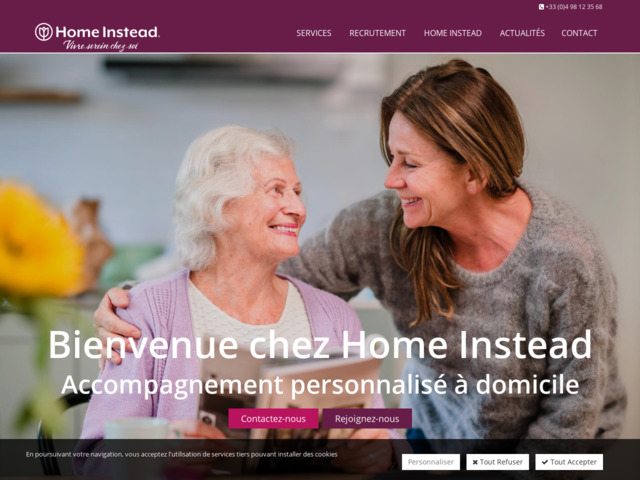
Task: Click the cross icon in Tout Refuser
Action: 475,462
